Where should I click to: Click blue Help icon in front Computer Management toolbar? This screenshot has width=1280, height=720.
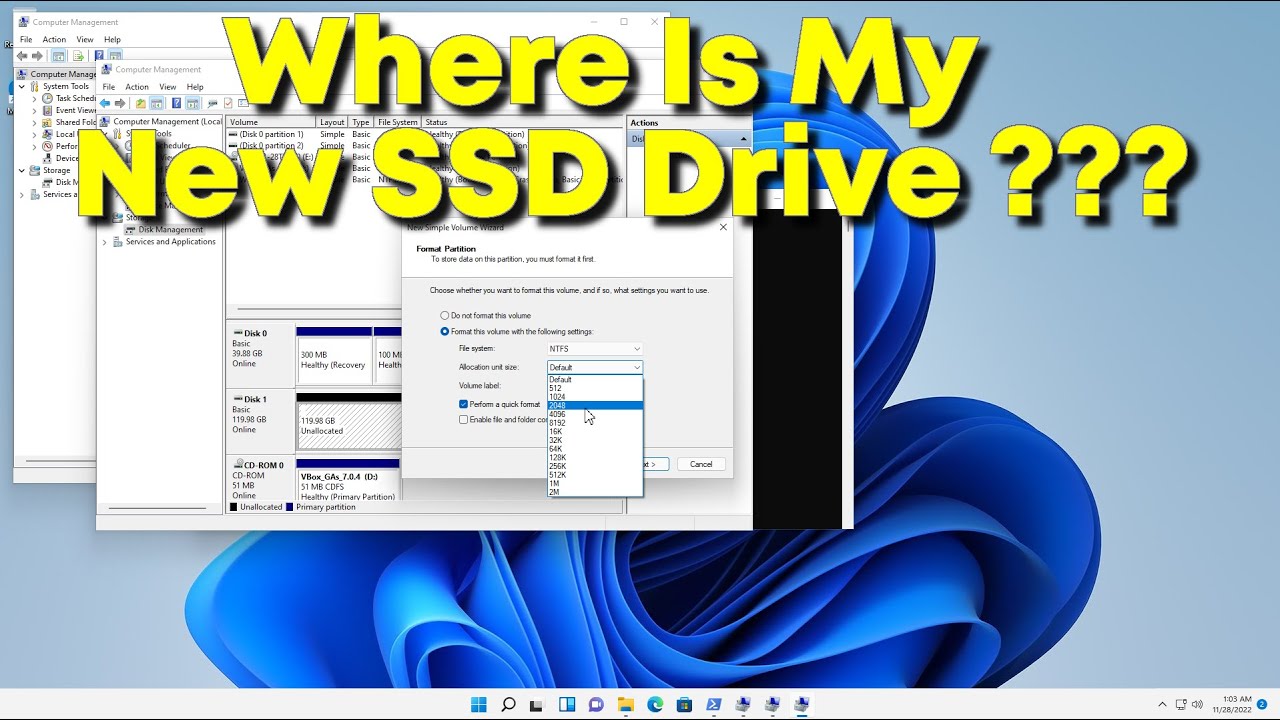click(x=176, y=103)
